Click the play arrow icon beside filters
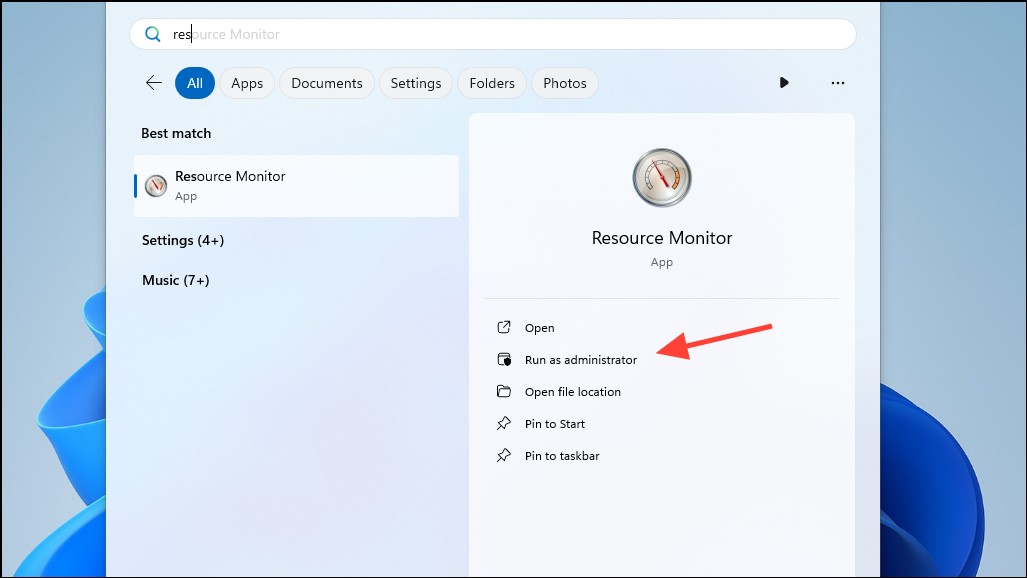The image size is (1027, 578). [x=784, y=83]
